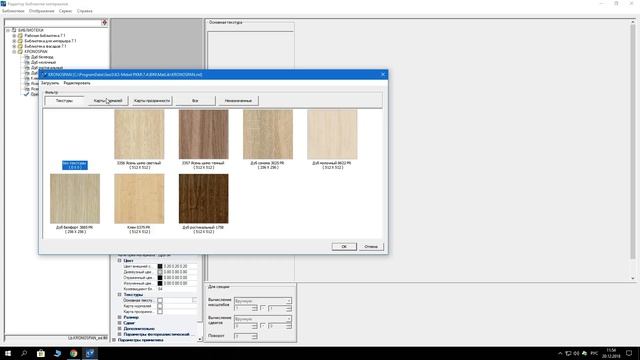Open the Вычисление сдвигов dropdown
640x360 pixels.
pyautogui.click(x=263, y=319)
